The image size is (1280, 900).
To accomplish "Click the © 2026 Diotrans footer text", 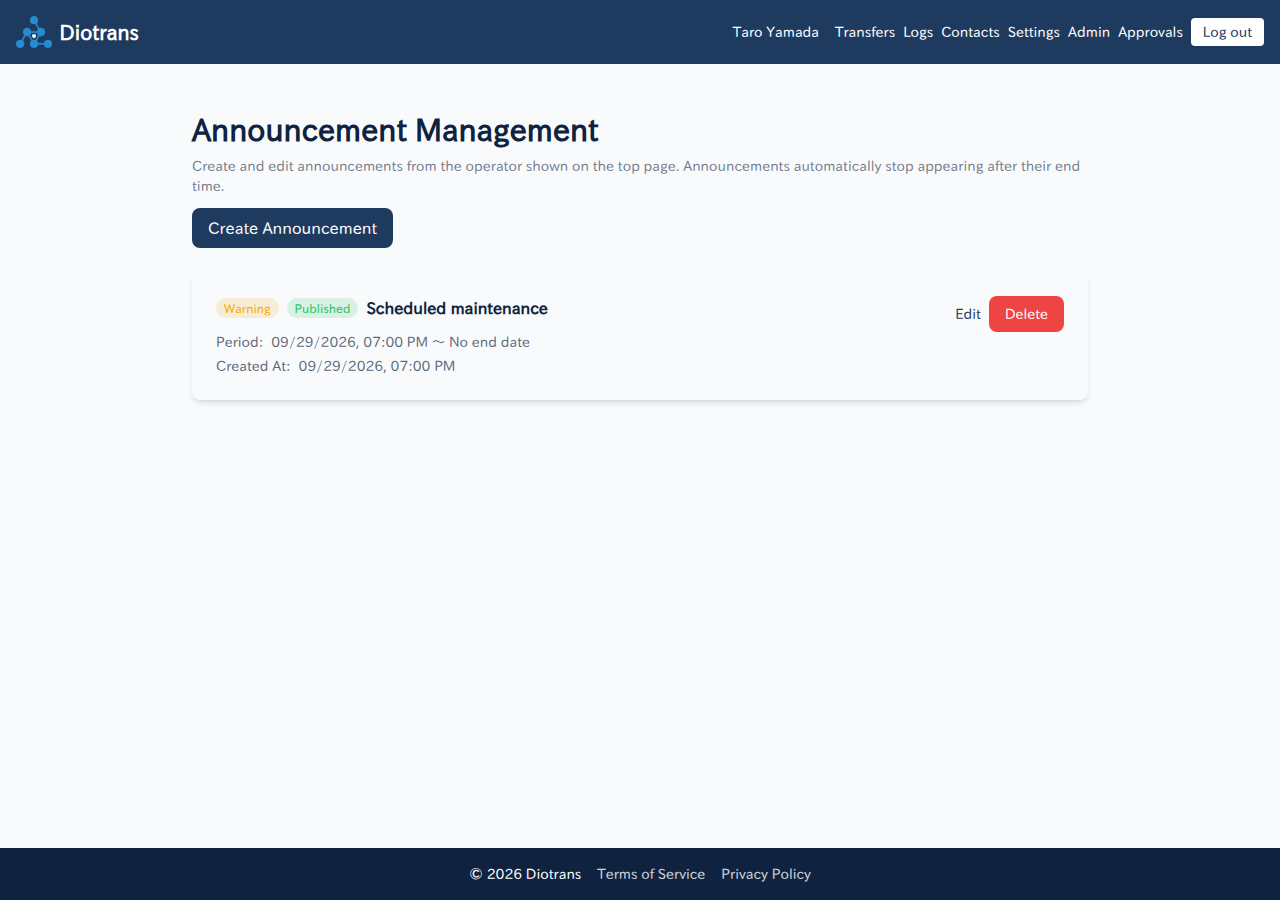I will [525, 874].
